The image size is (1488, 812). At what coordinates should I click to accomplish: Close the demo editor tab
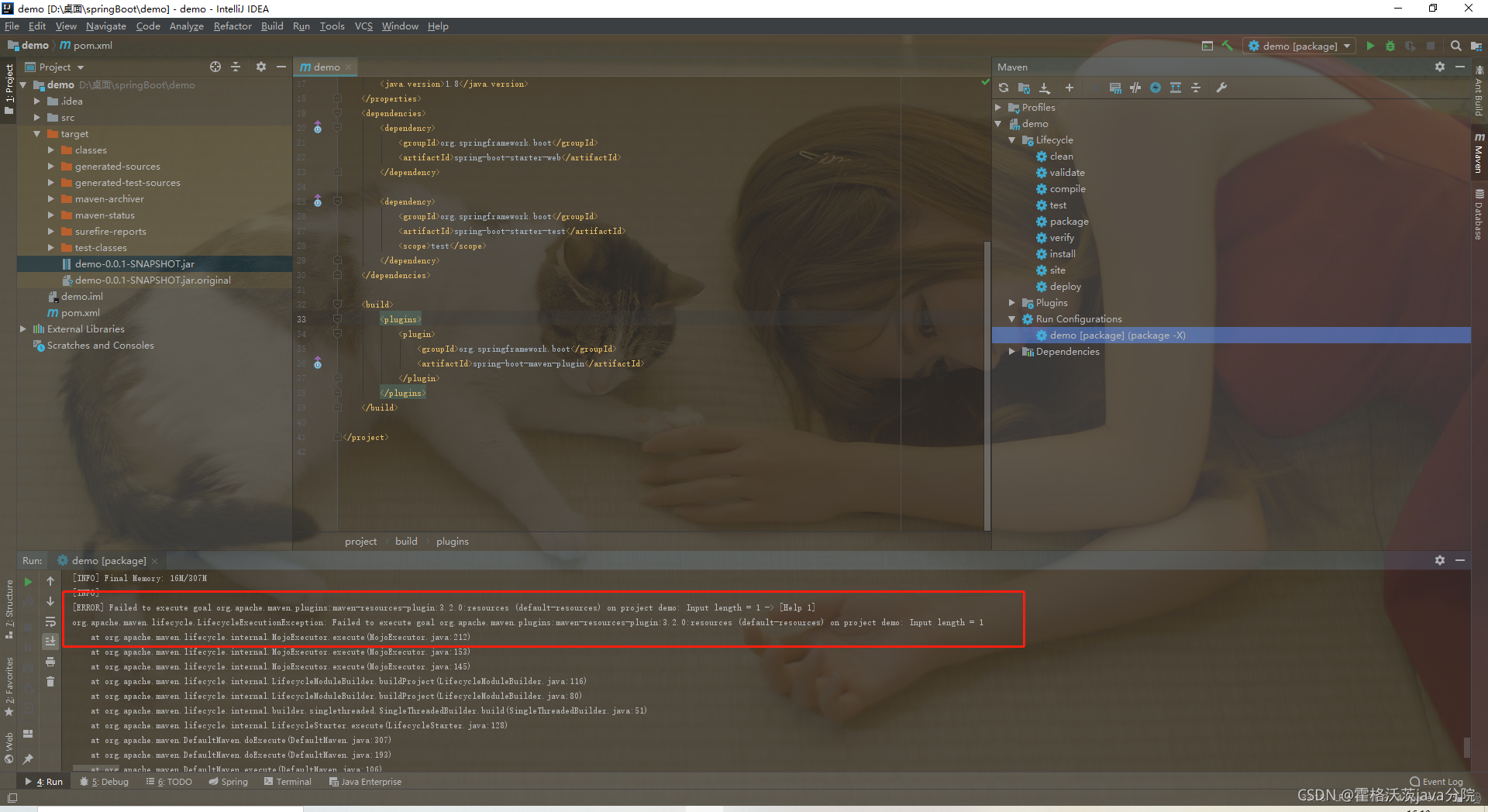(x=349, y=67)
